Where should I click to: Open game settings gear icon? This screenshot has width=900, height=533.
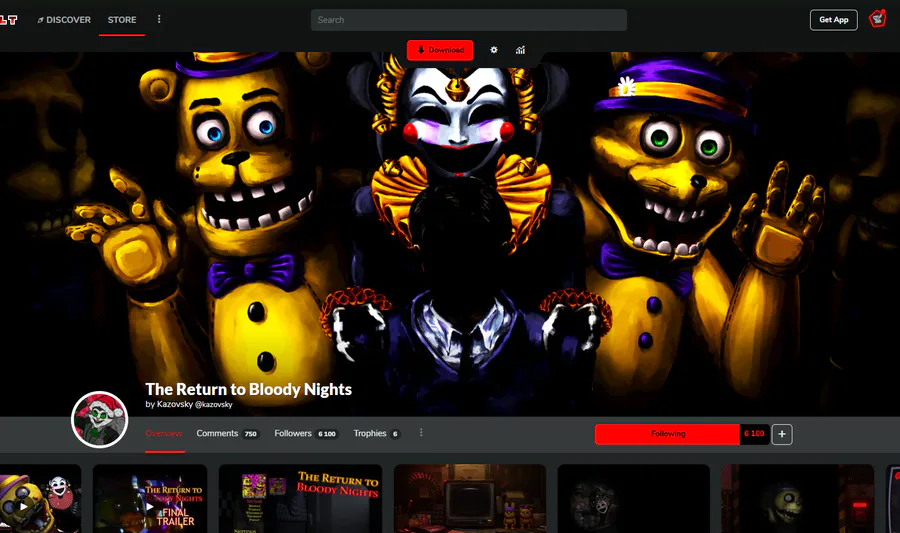pyautogui.click(x=494, y=50)
